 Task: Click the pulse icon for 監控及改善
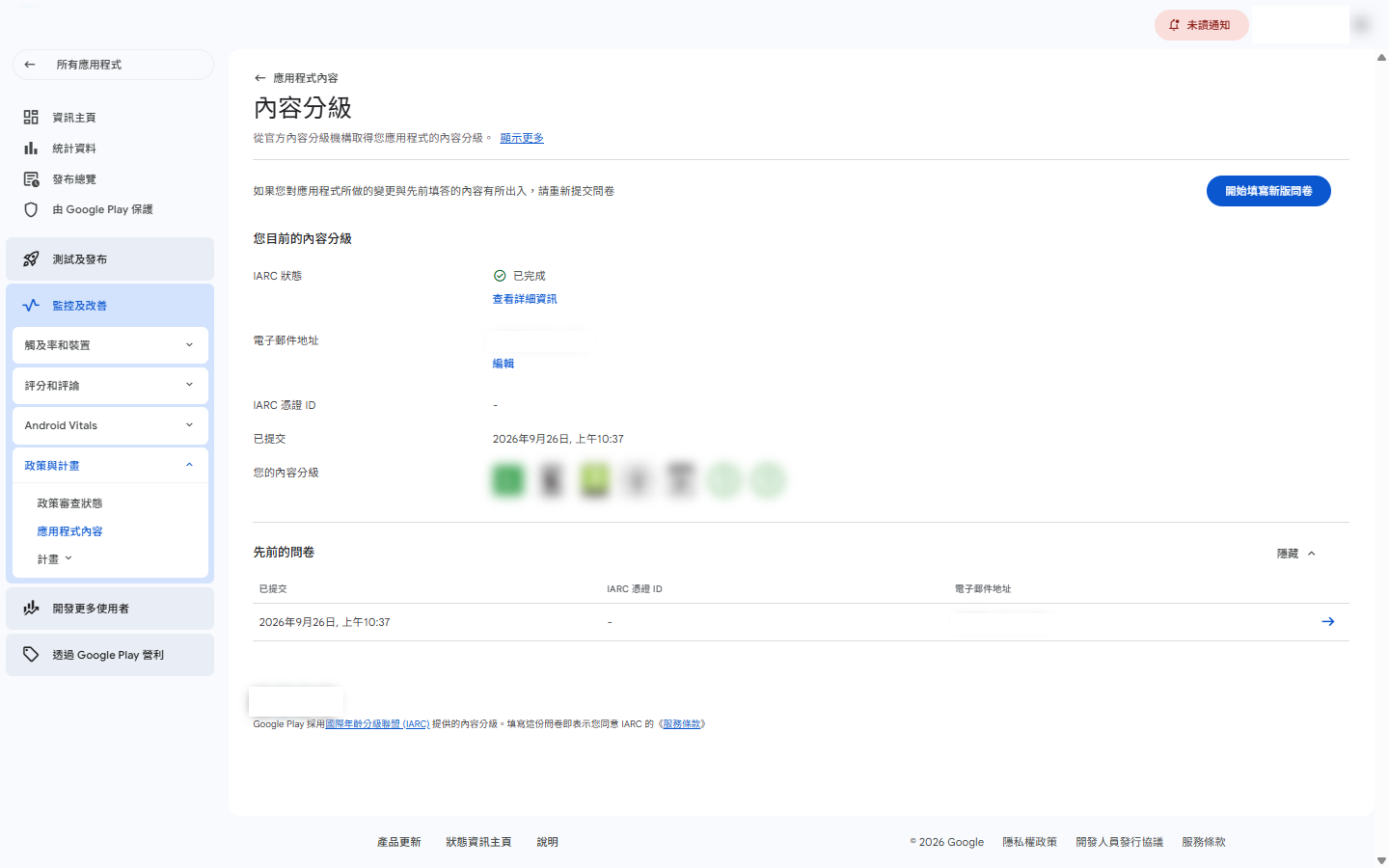pos(31,306)
